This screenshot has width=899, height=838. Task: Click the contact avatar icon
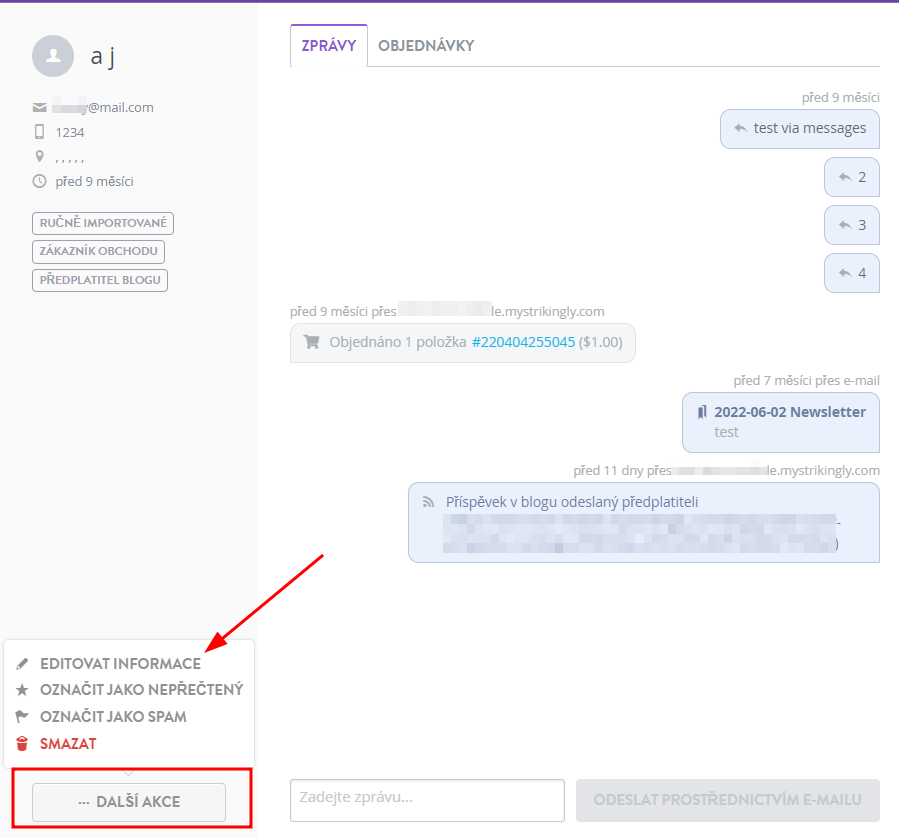point(53,56)
